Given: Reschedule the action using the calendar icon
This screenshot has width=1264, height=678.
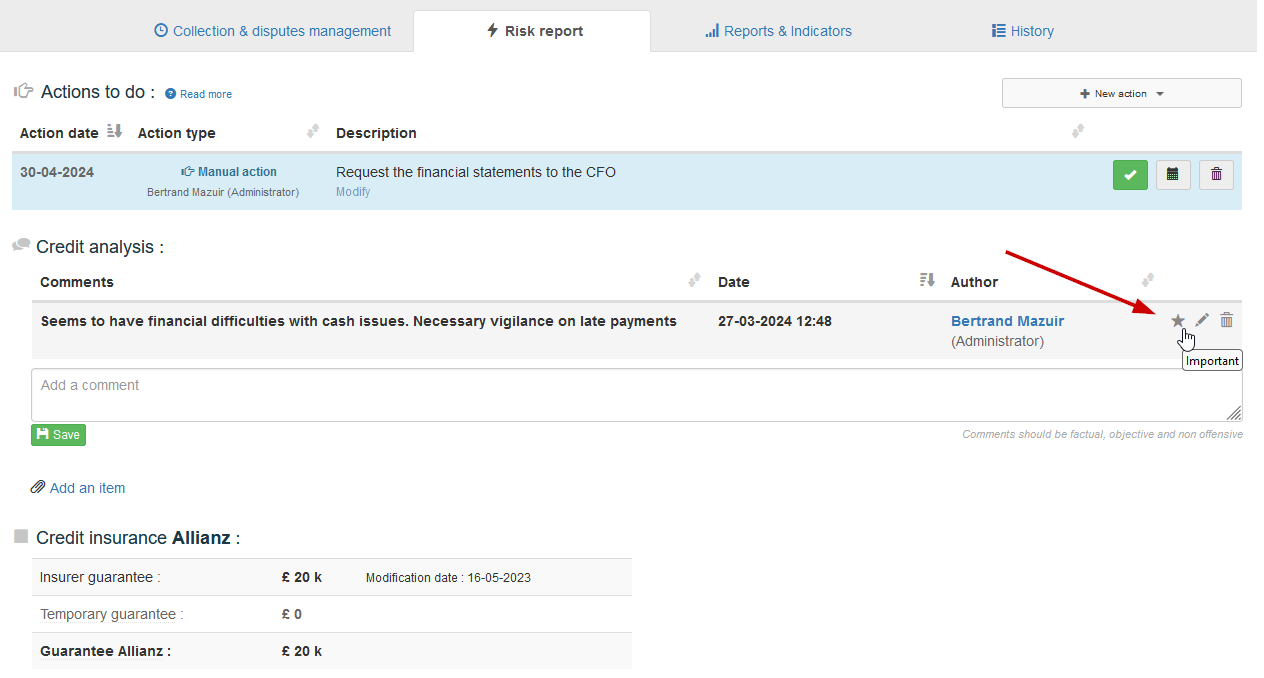Looking at the screenshot, I should tap(1173, 174).
